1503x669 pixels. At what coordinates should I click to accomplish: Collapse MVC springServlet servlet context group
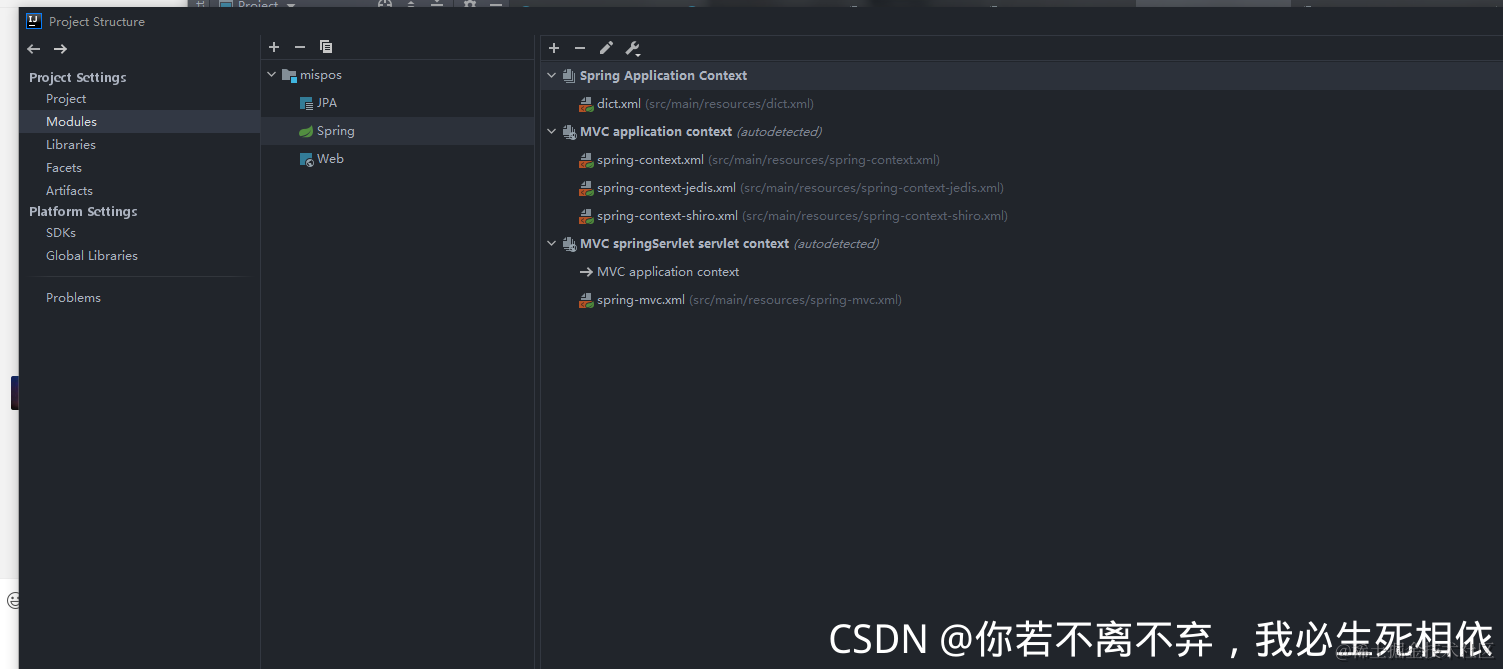[x=551, y=244]
